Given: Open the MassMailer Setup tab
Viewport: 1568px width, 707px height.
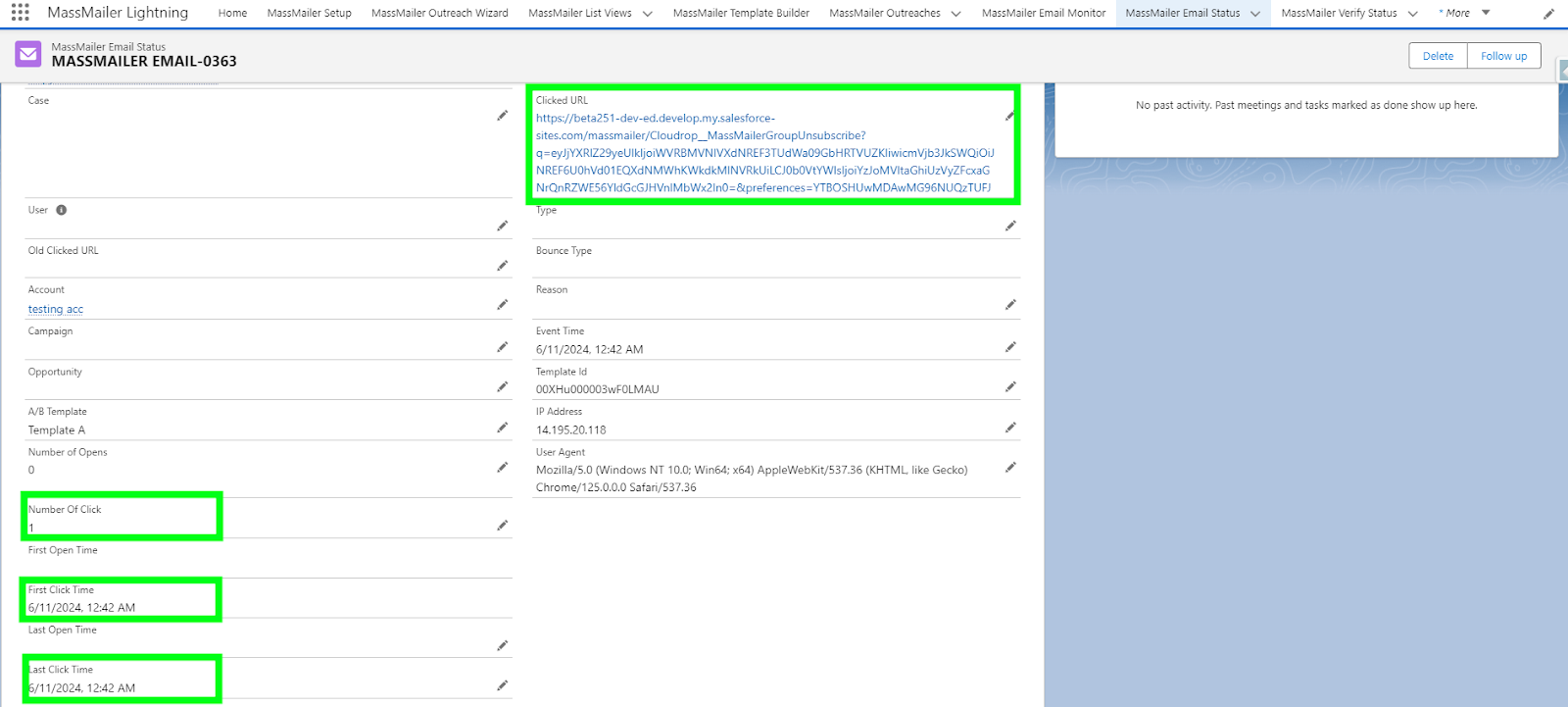Looking at the screenshot, I should [309, 13].
